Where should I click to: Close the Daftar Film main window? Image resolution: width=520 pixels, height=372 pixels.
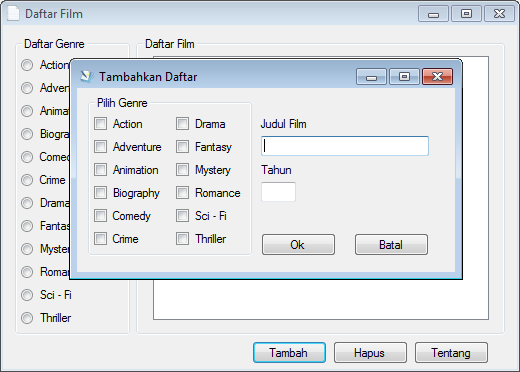pos(499,14)
